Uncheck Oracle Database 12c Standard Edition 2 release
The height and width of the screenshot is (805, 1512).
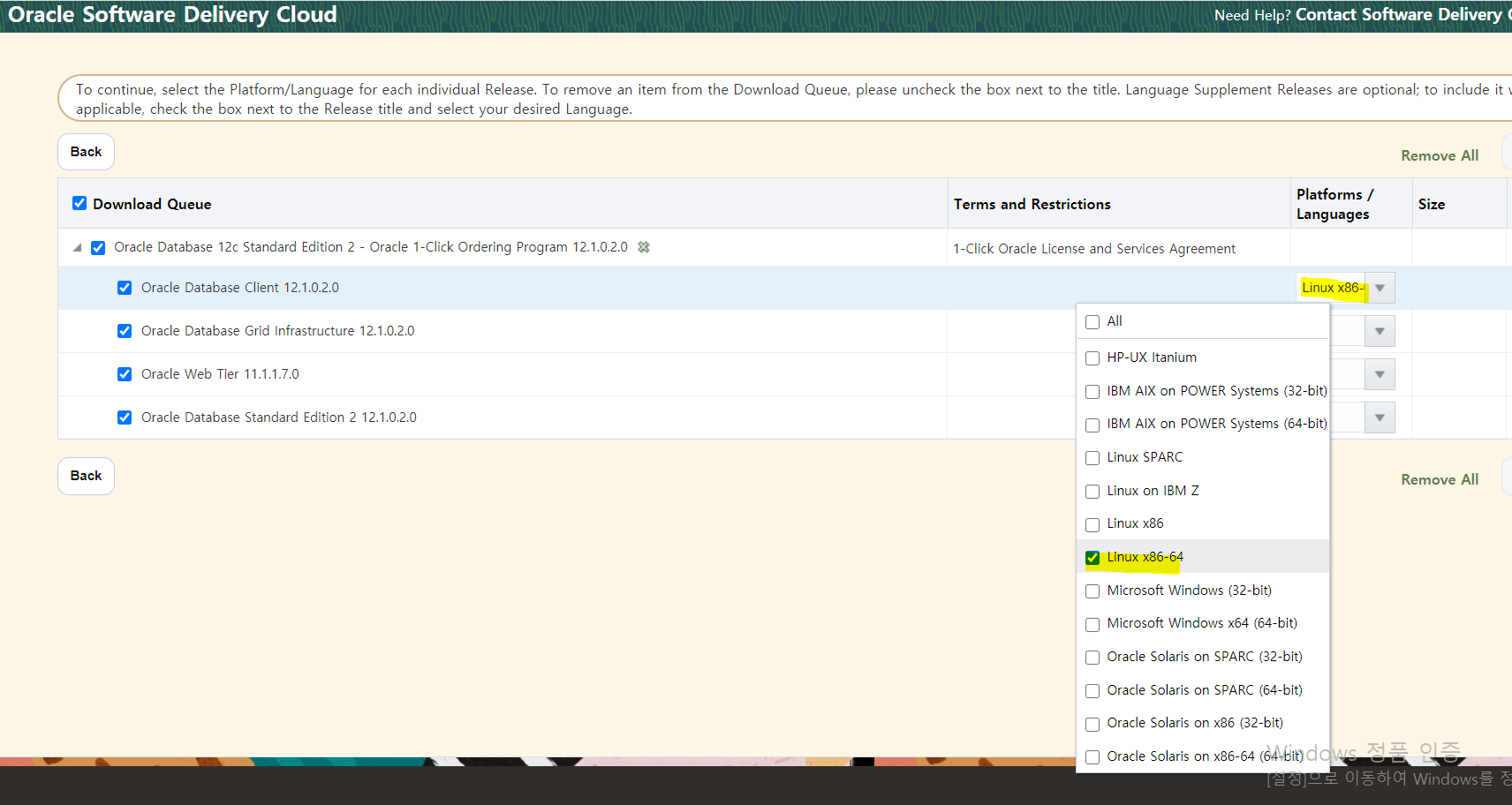point(98,248)
